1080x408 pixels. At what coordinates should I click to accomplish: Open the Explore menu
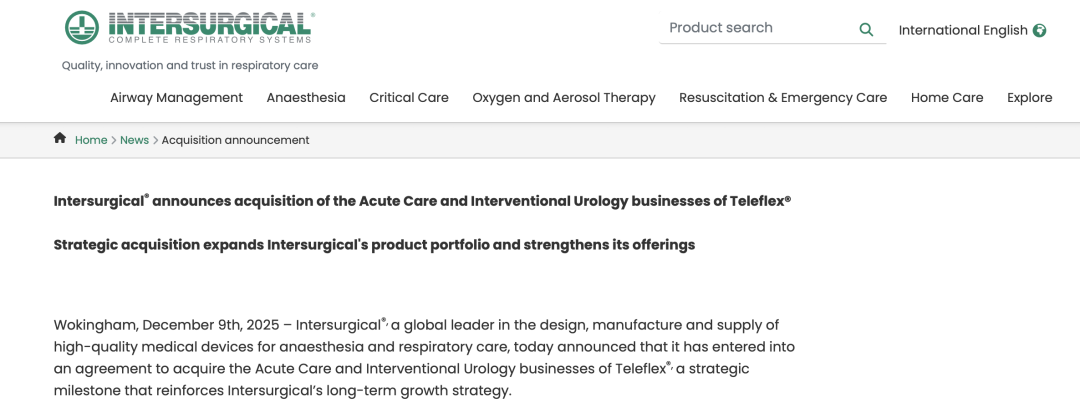[1029, 97]
